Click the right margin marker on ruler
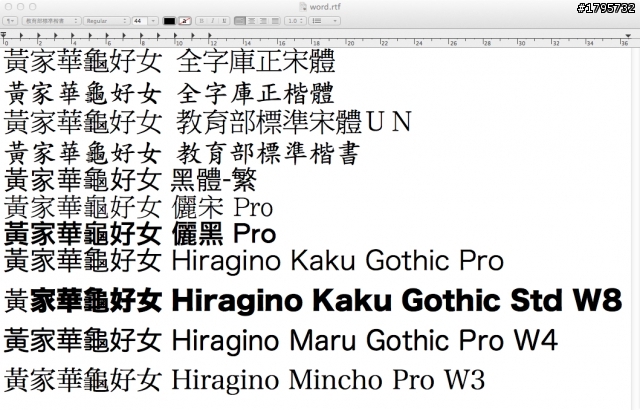Screen dimensions: 640x410 [x=628, y=36]
